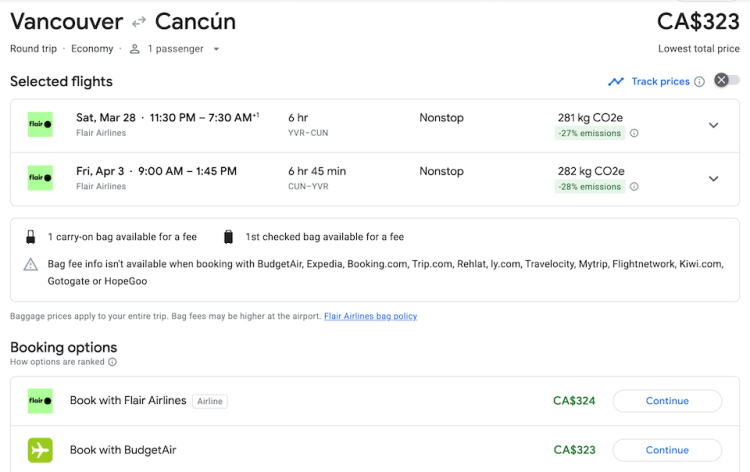
Task: Click the checked bag icon
Action: (229, 237)
